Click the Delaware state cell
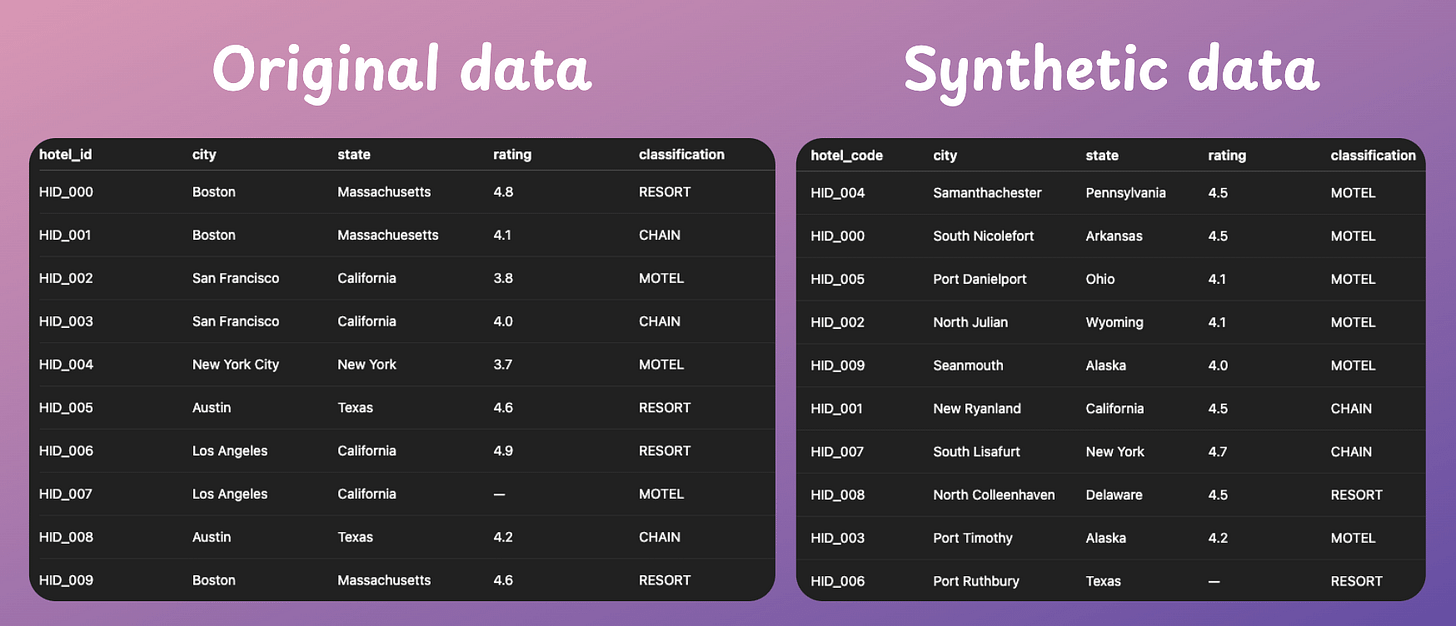Image resolution: width=1456 pixels, height=626 pixels. [x=1114, y=494]
